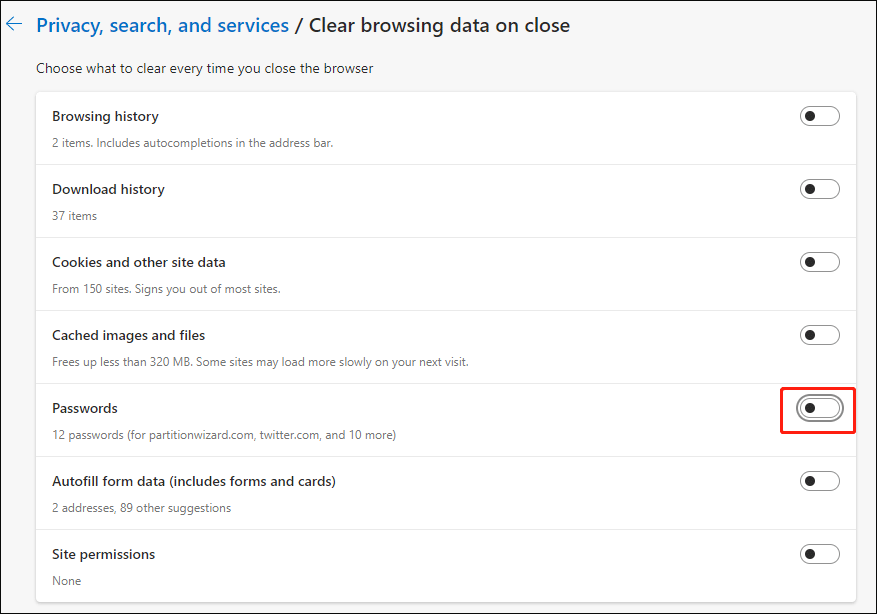
Task: Select the Download history row
Action: pos(108,189)
